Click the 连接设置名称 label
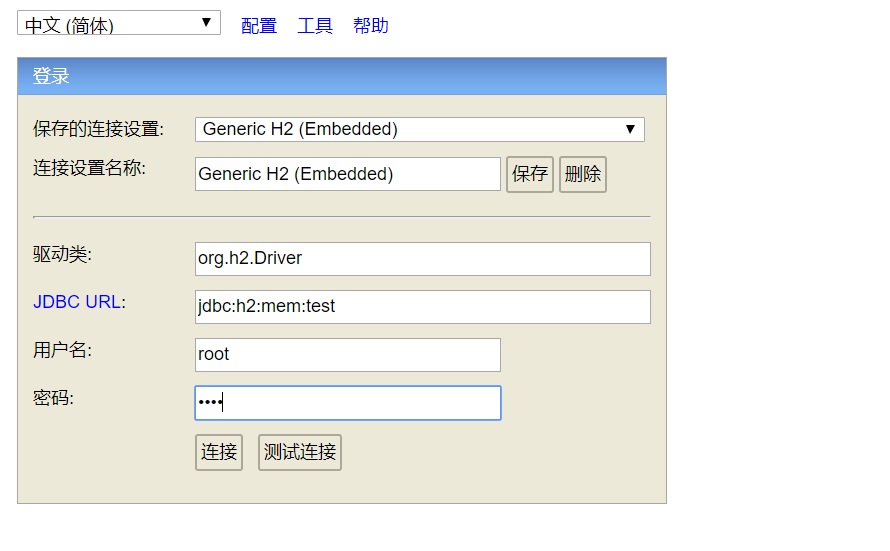 (89, 168)
